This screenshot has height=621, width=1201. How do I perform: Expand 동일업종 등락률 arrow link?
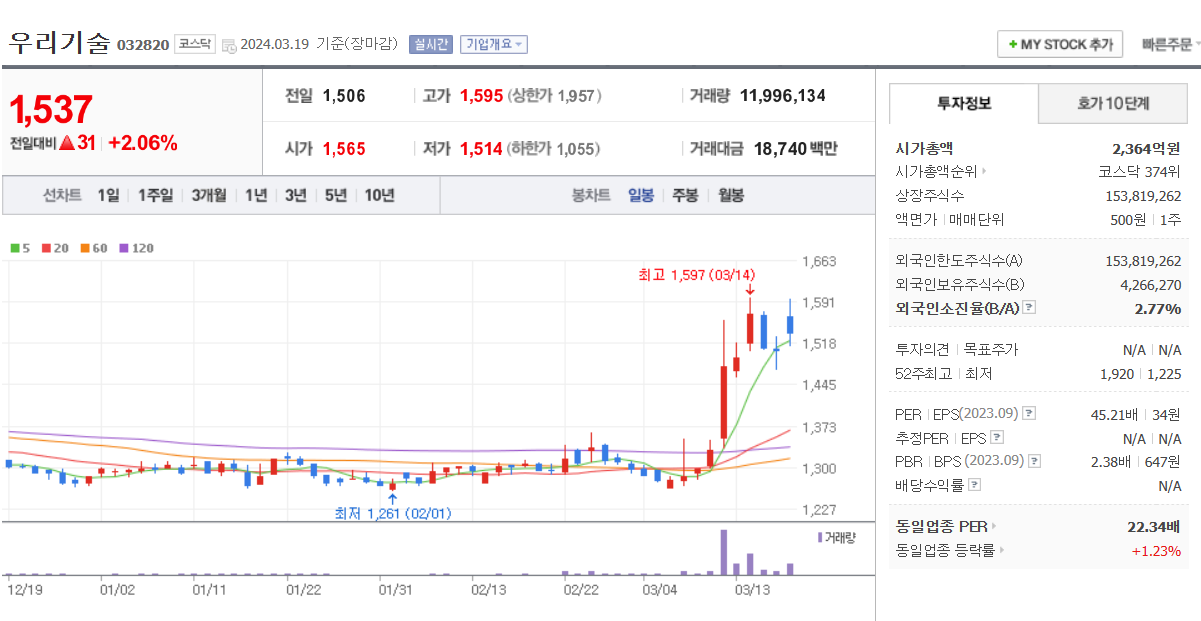coord(1001,550)
